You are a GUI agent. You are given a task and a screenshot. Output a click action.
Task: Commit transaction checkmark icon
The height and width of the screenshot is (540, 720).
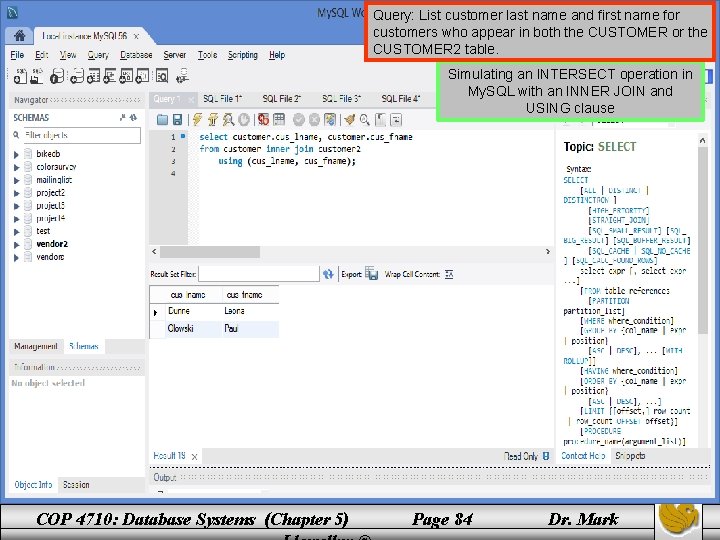298,120
